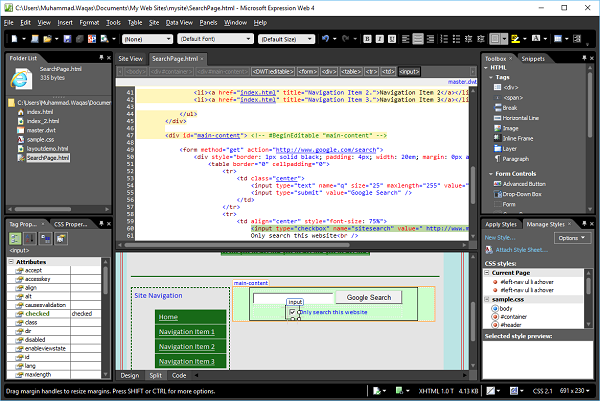
Task: Click the first Tag Properties toolbar icon
Action: coord(15,239)
